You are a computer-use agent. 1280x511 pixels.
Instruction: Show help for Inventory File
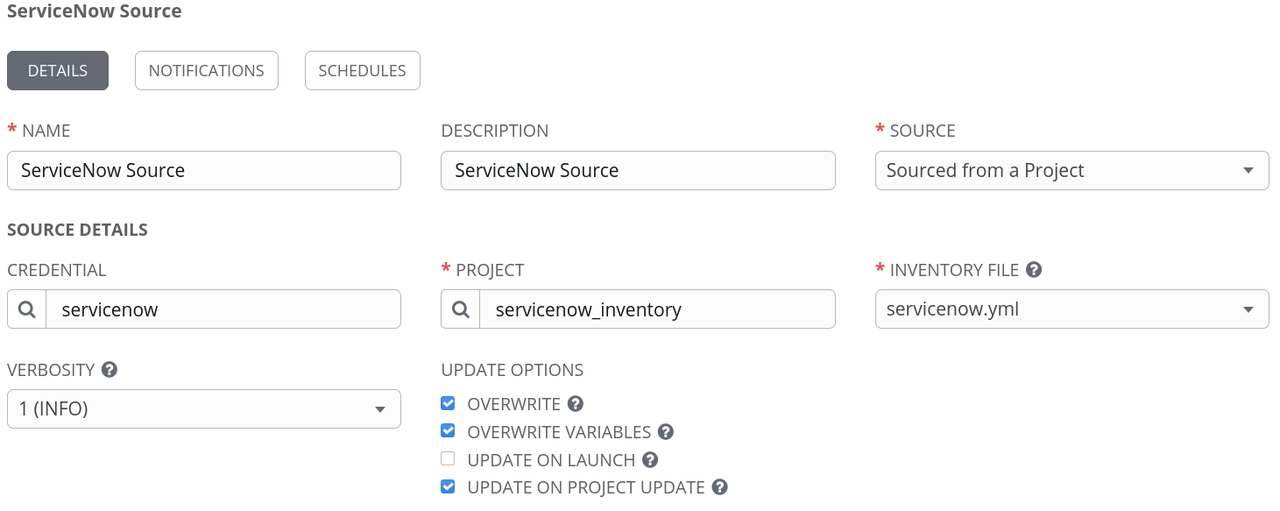pos(1034,270)
